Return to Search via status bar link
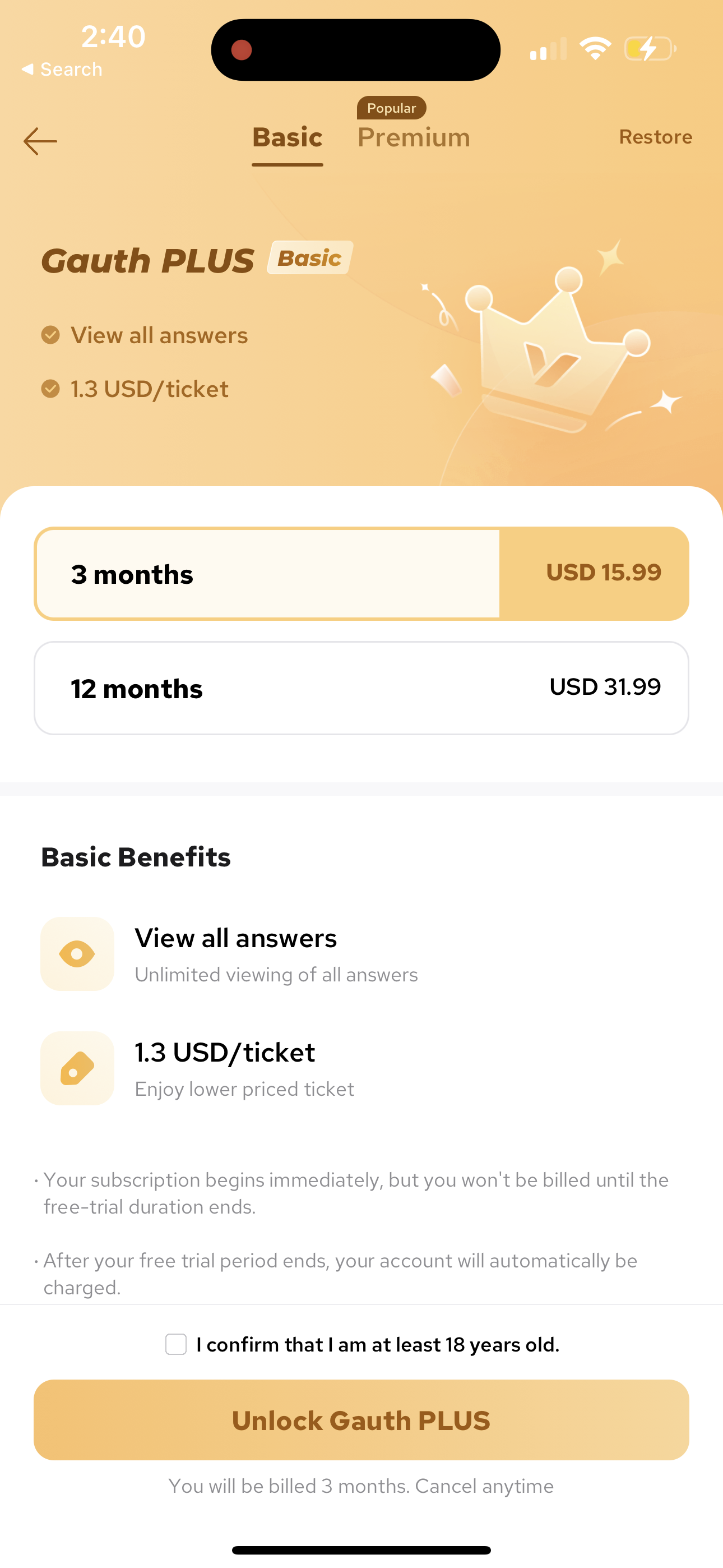 click(x=62, y=70)
